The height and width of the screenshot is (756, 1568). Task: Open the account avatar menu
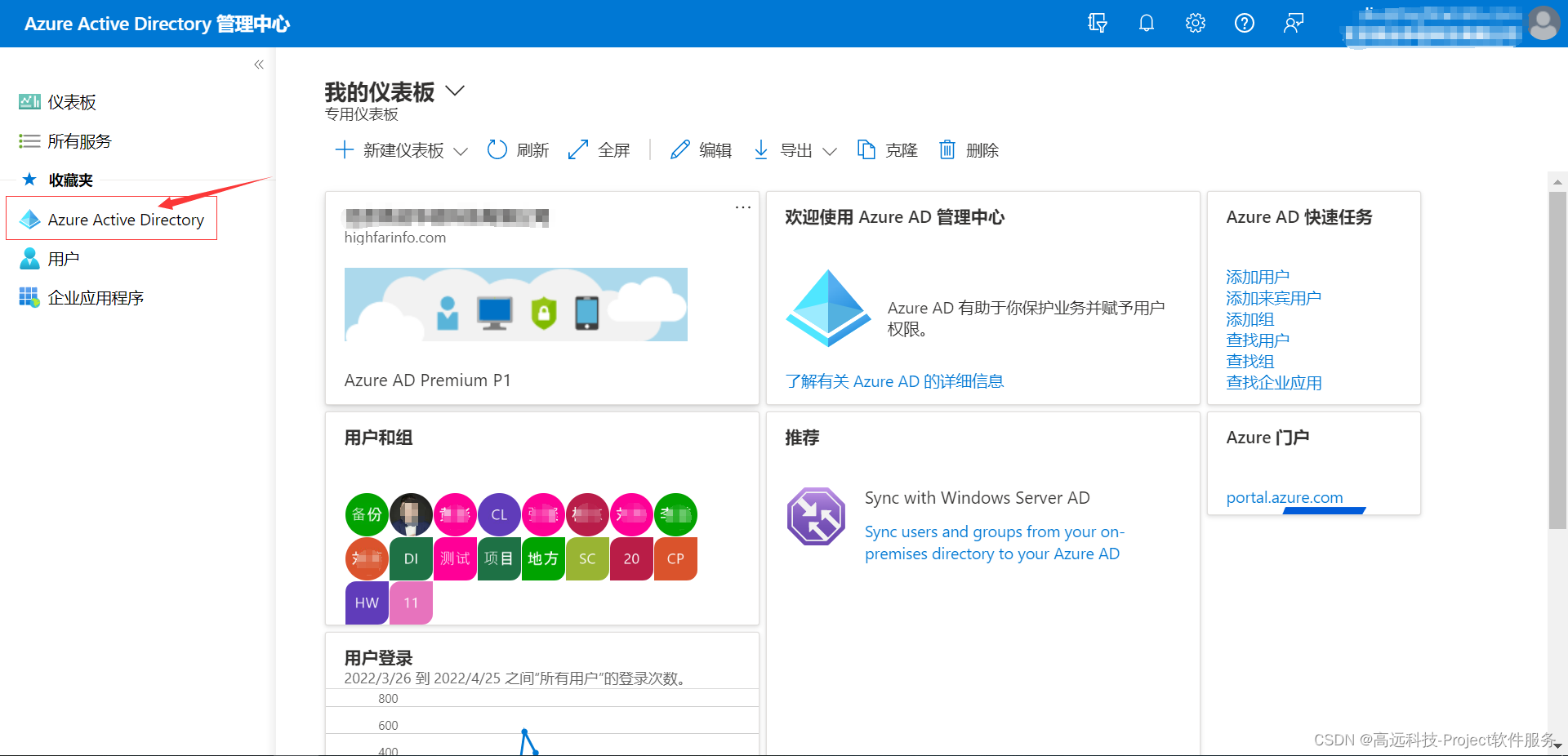coord(1543,23)
